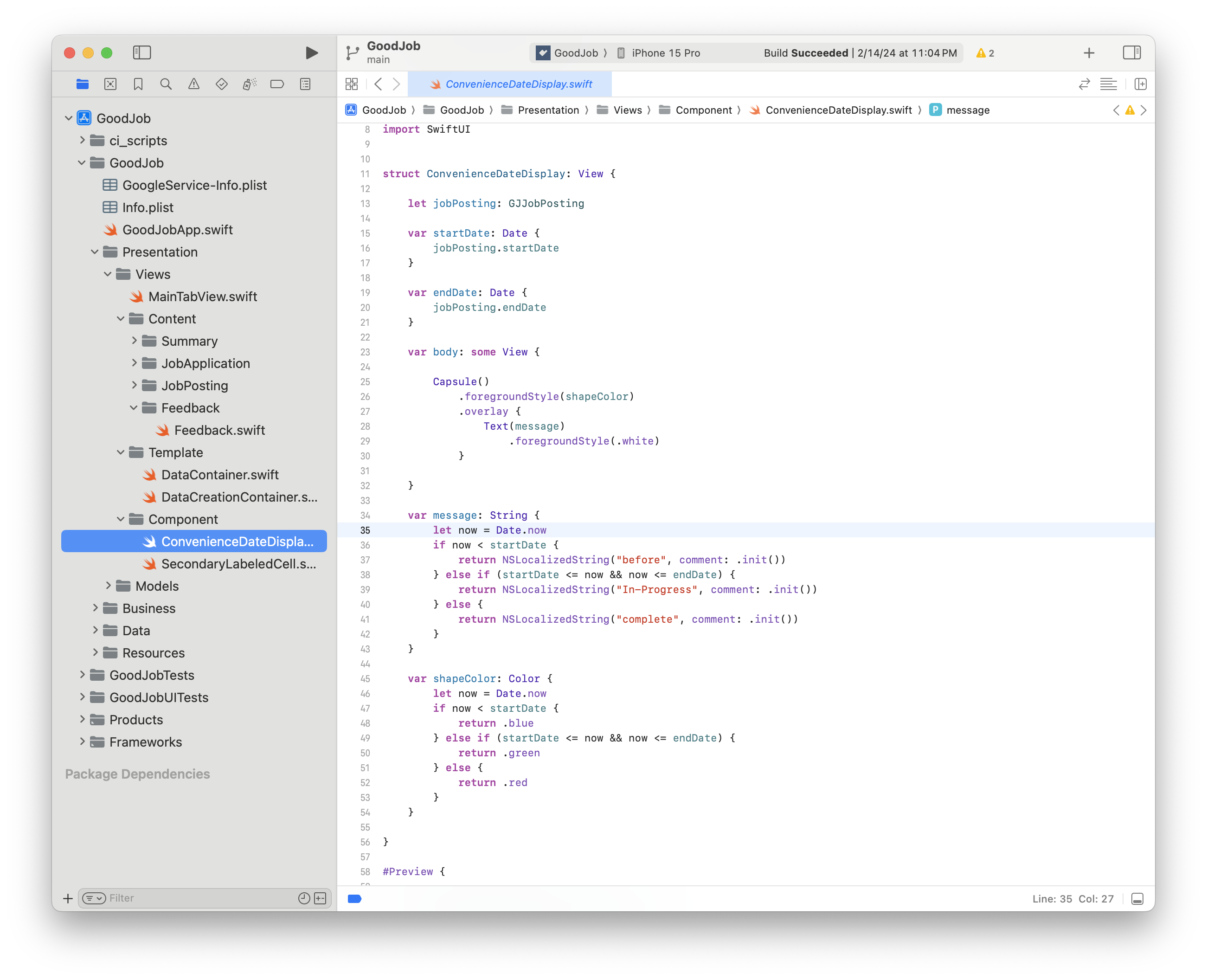This screenshot has height=980, width=1207.
Task: Collapse the Feedback folder
Action: pos(134,407)
